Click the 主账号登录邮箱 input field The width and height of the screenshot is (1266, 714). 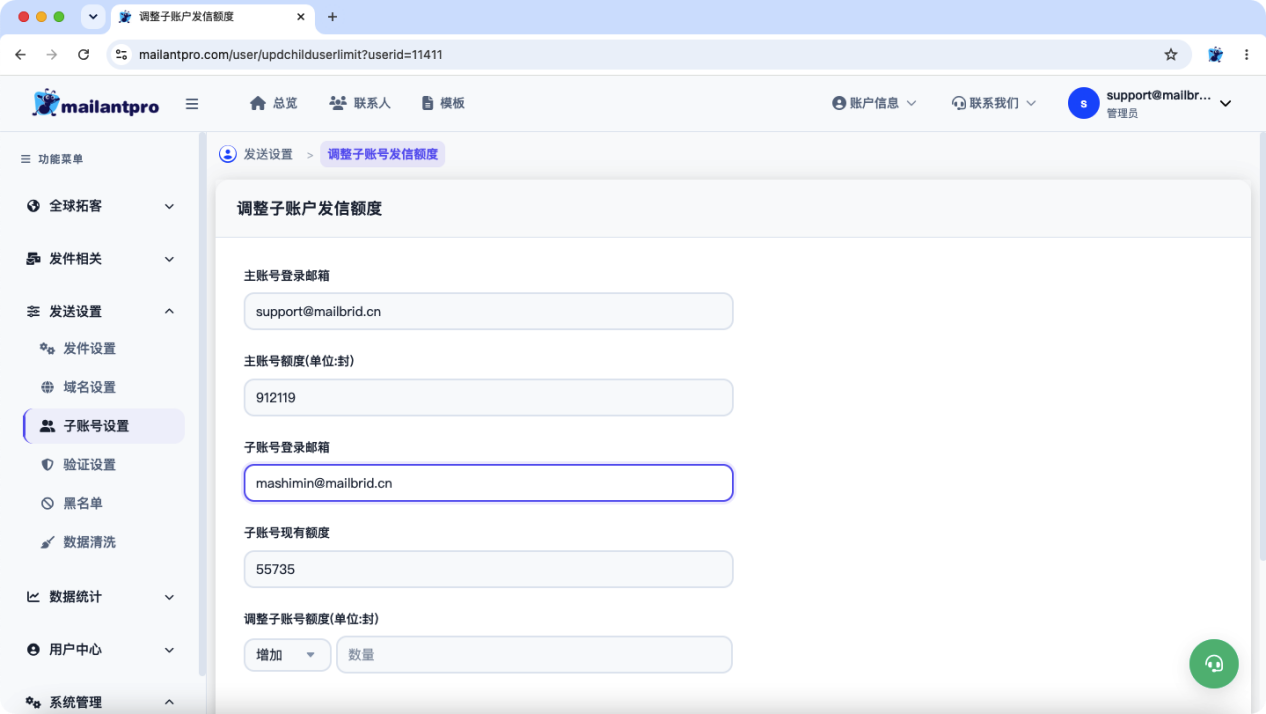[488, 311]
